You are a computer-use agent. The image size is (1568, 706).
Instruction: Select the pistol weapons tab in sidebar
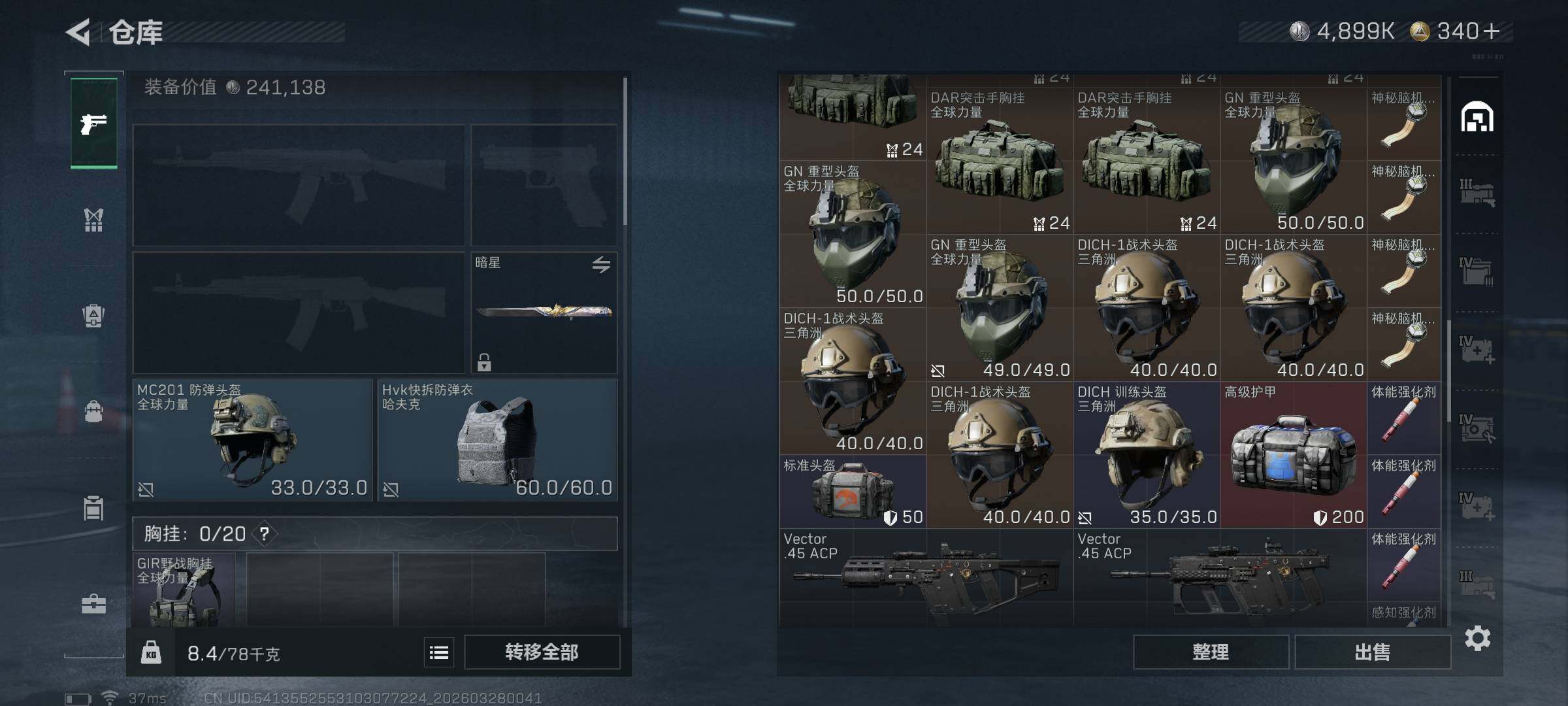94,123
